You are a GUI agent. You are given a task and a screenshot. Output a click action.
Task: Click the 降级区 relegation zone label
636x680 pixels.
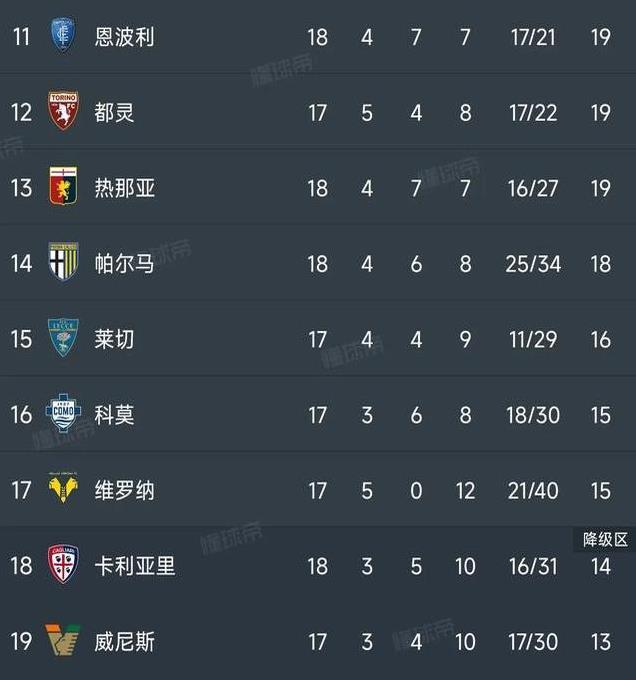605,540
